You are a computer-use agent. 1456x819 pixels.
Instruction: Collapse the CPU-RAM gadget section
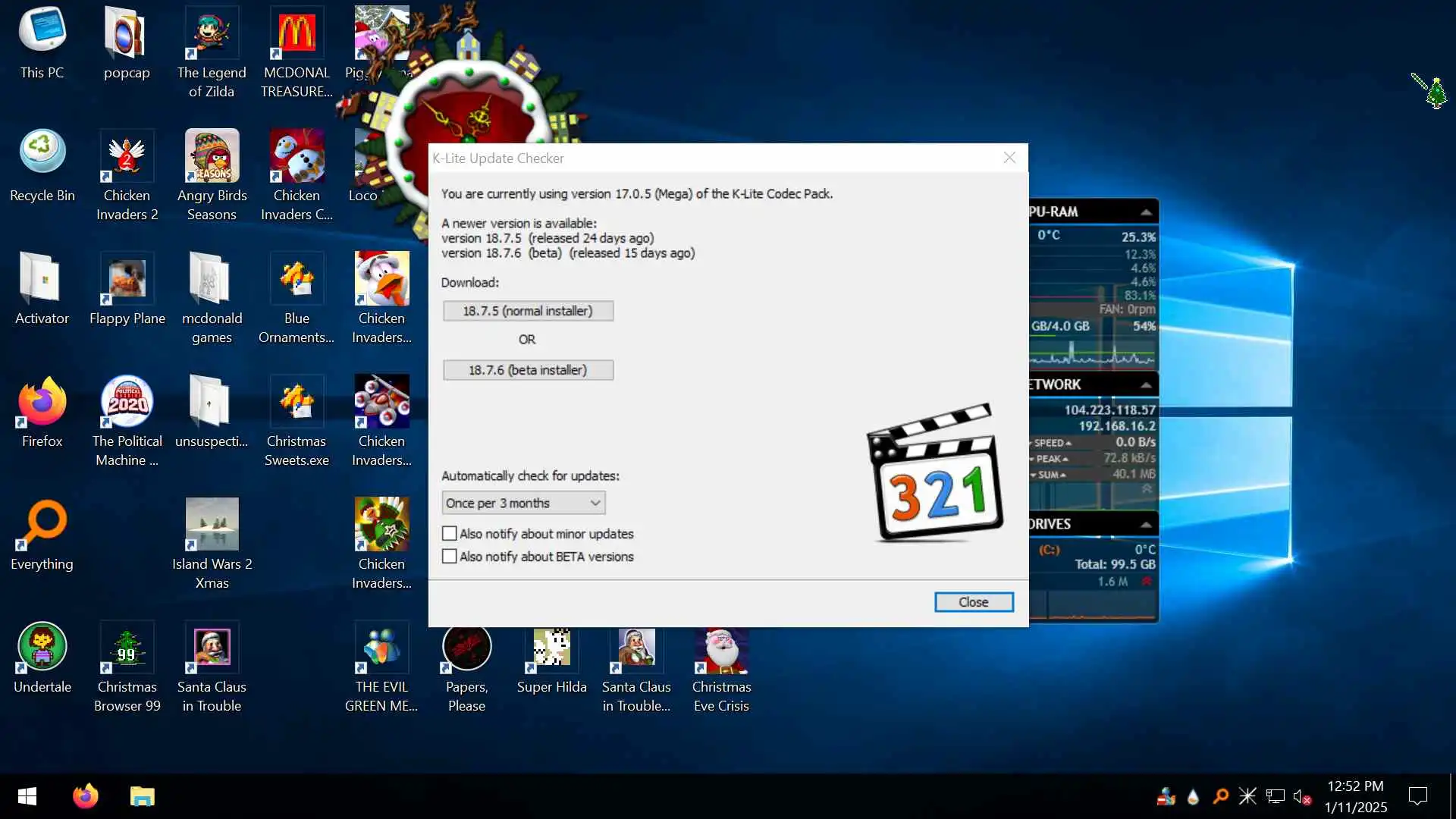pyautogui.click(x=1146, y=212)
